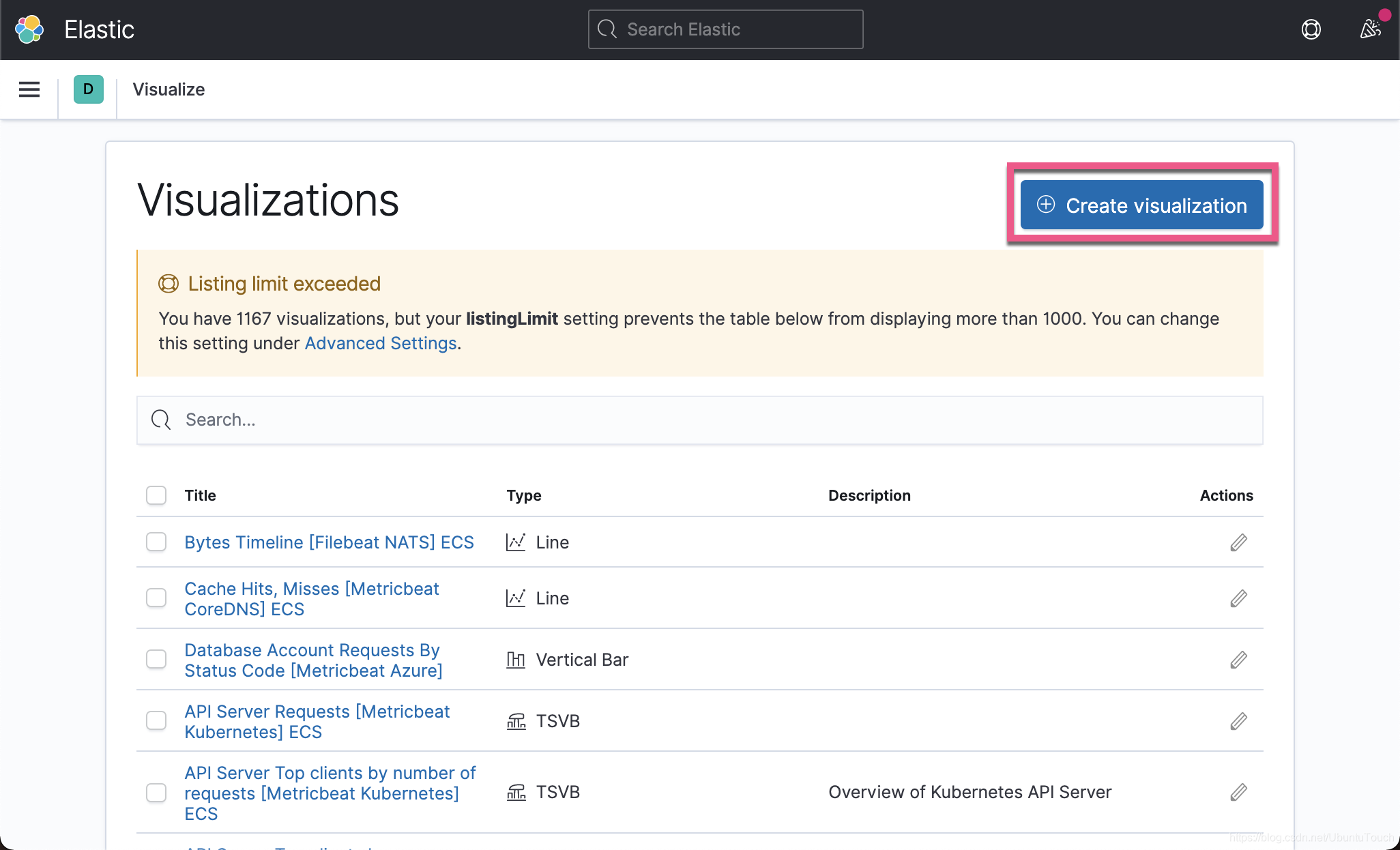Open the help menu lifebuoy icon
1400x850 pixels.
(x=1311, y=29)
